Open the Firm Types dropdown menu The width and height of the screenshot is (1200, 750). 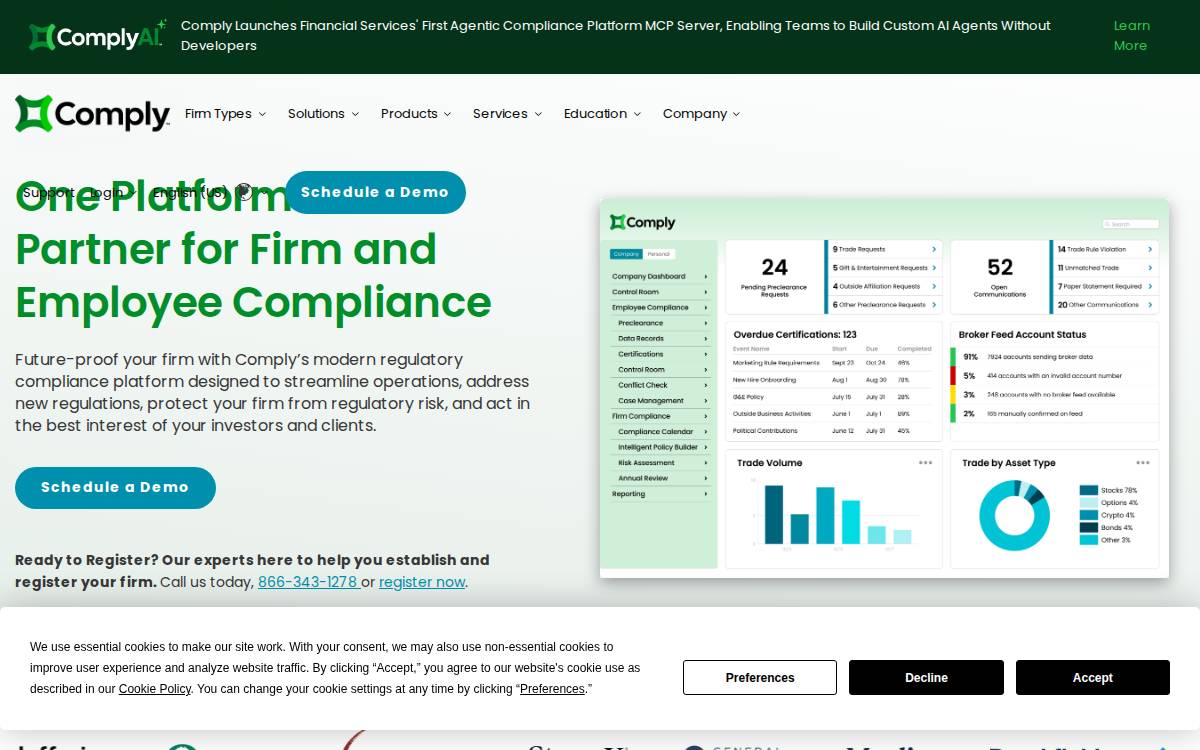[x=225, y=114]
